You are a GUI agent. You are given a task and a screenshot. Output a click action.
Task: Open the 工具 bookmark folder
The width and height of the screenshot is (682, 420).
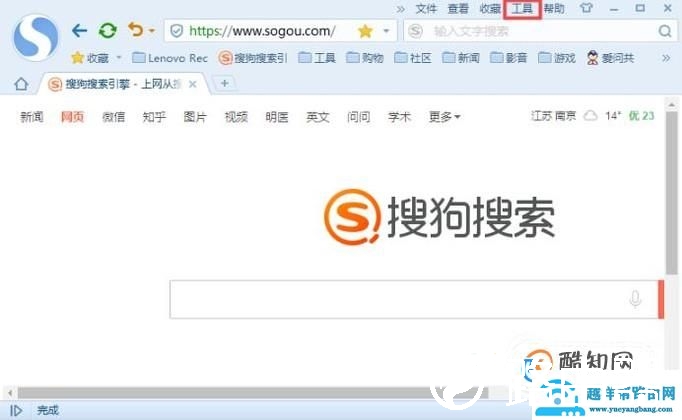pos(317,58)
